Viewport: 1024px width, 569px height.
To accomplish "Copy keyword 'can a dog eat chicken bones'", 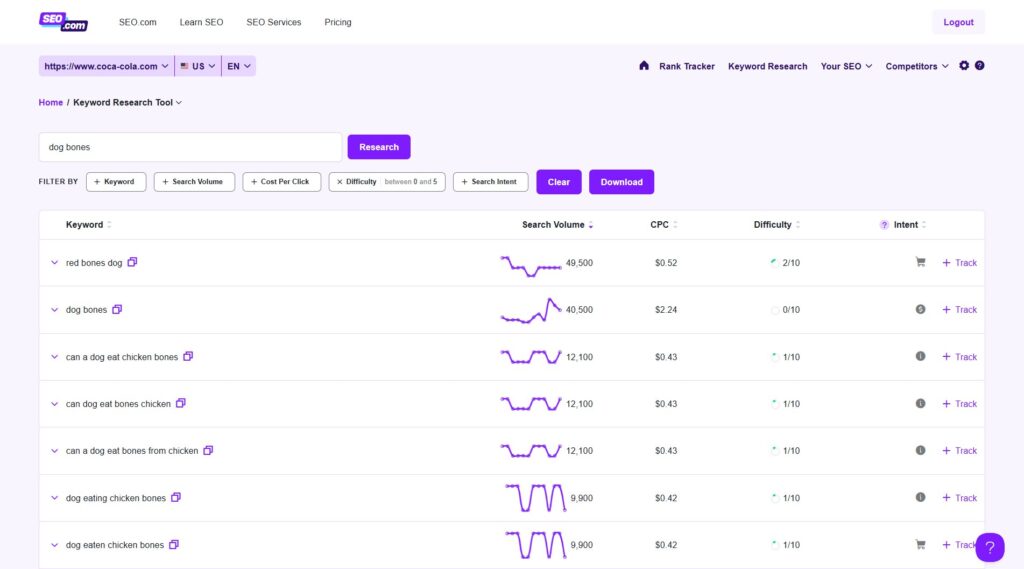I will pyautogui.click(x=188, y=356).
